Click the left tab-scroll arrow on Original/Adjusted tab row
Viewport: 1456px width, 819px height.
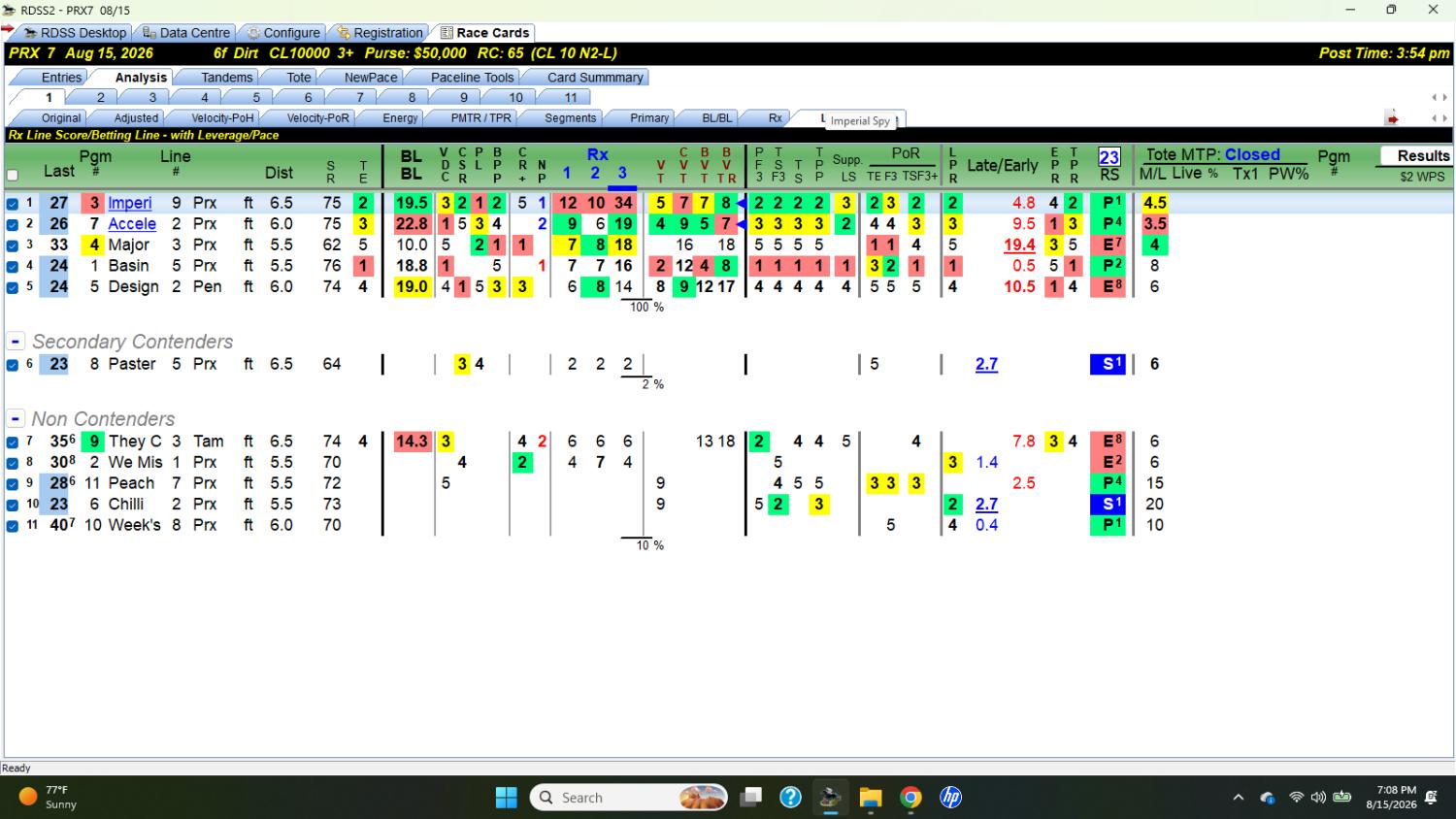[1435, 118]
